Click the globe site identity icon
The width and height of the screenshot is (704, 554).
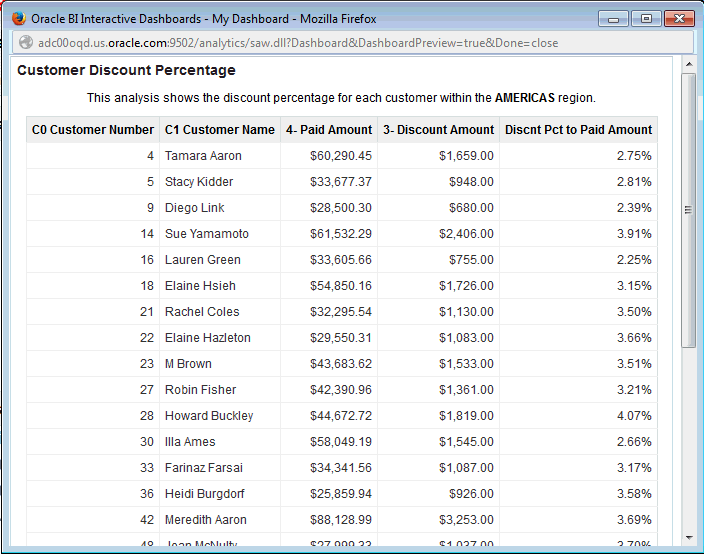tap(26, 42)
